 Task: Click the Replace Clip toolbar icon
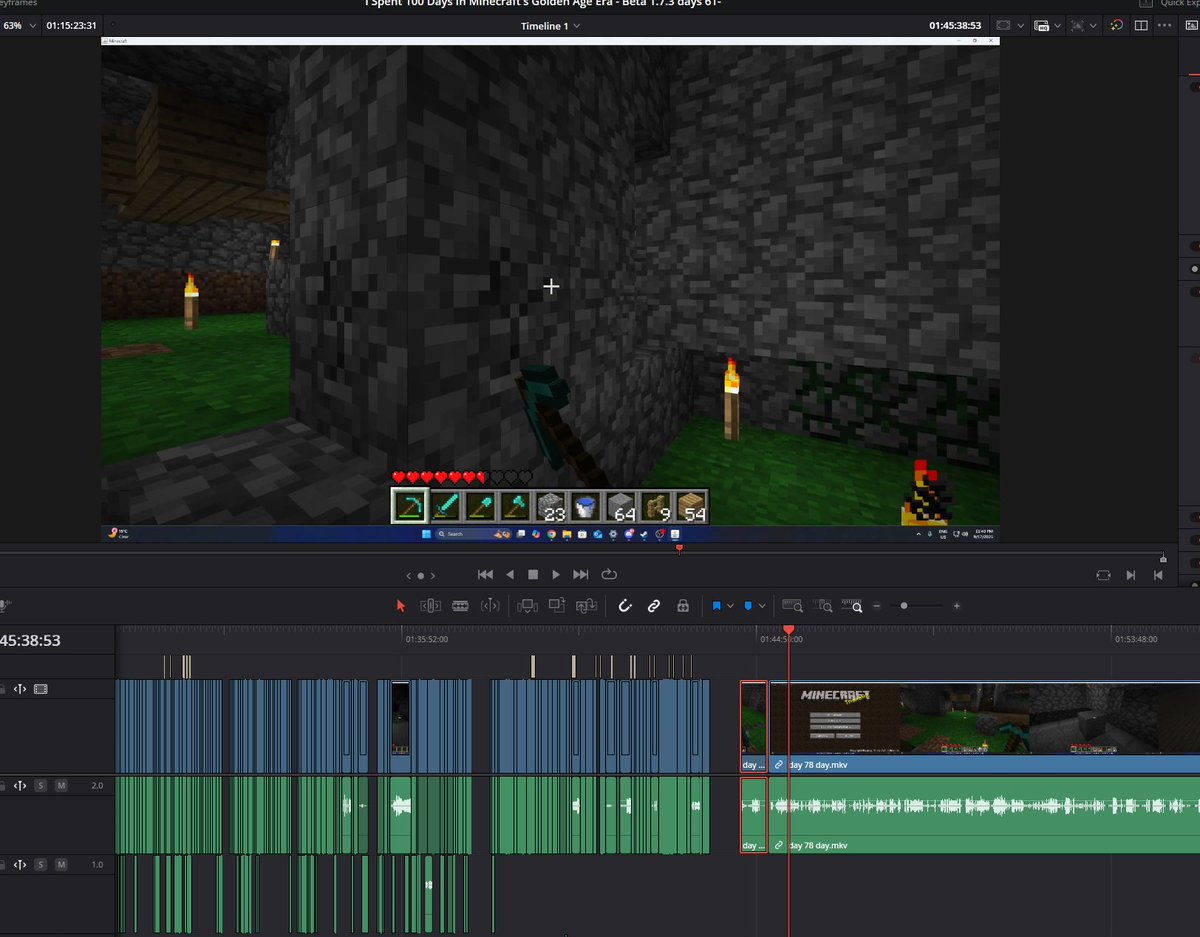[x=588, y=605]
